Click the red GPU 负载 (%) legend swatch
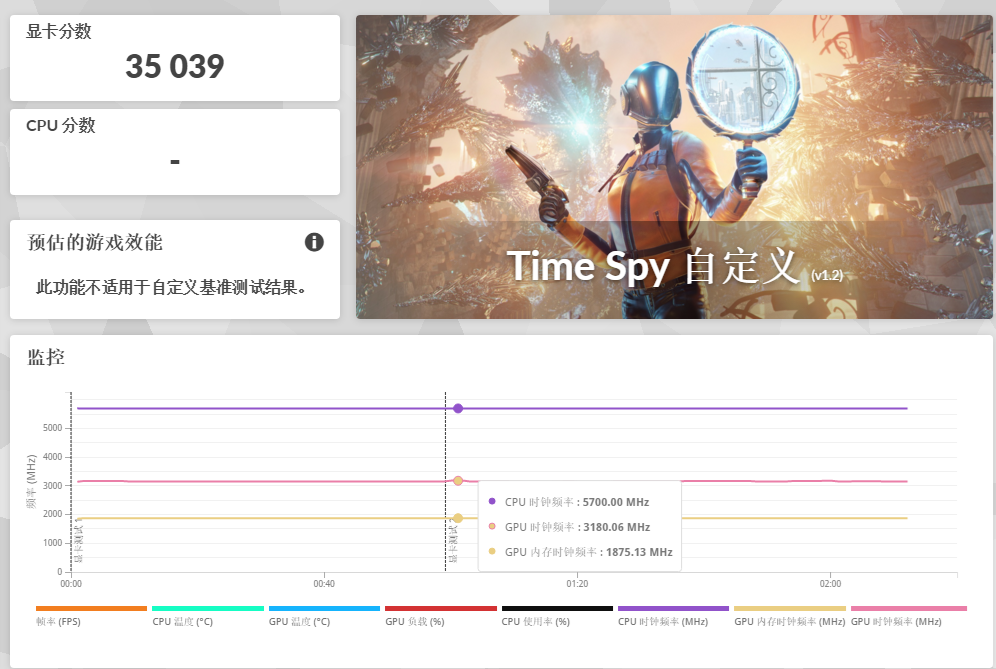The height and width of the screenshot is (669, 996). click(x=440, y=608)
